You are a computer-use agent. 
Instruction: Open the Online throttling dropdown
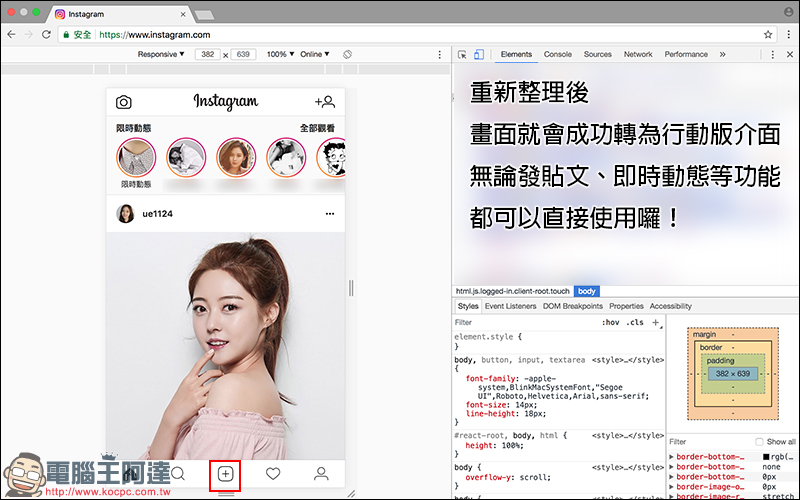pos(315,54)
